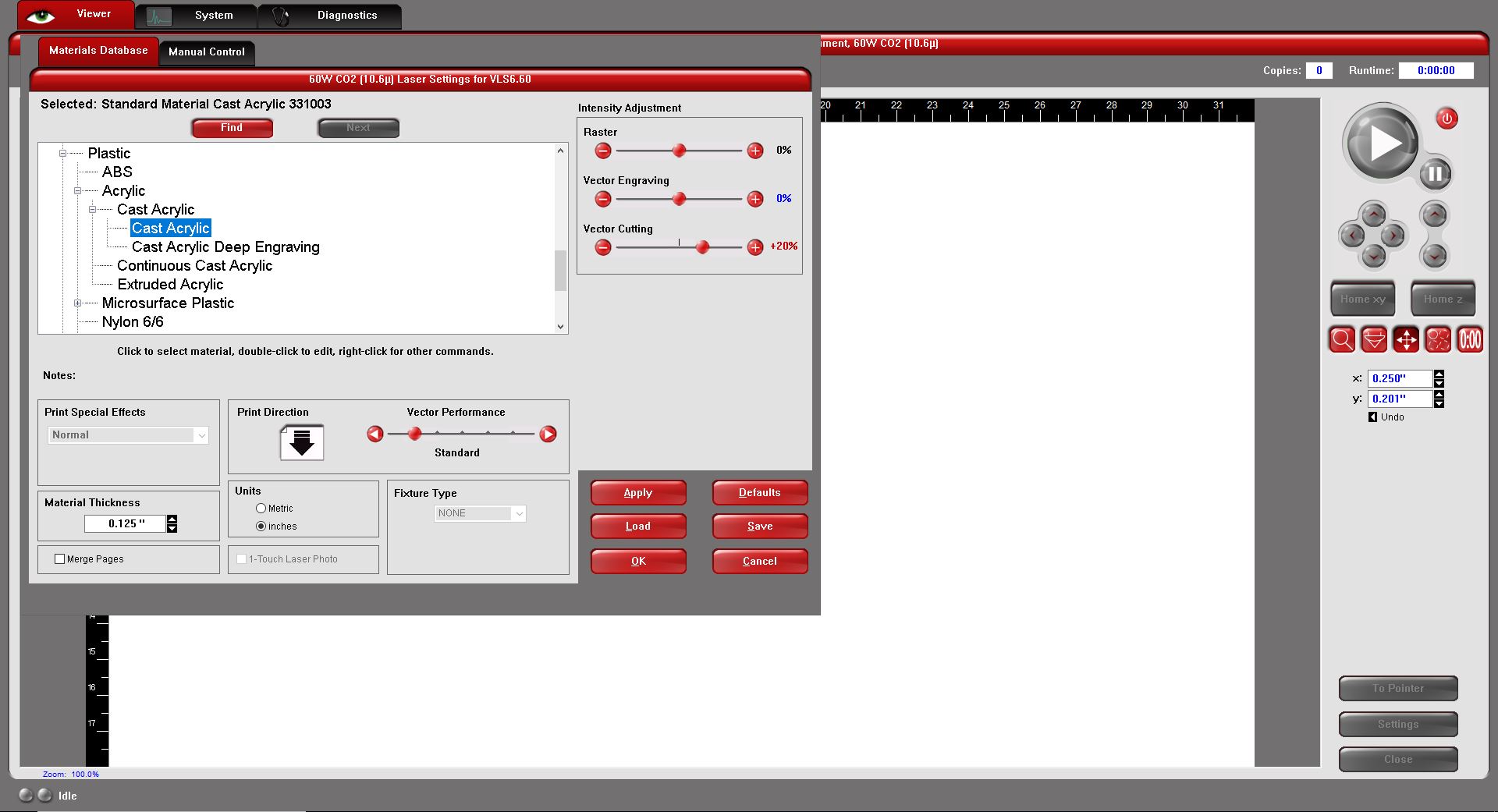The image size is (1498, 812).
Task: Increase Material Thickness with up arrow
Action: point(172,519)
